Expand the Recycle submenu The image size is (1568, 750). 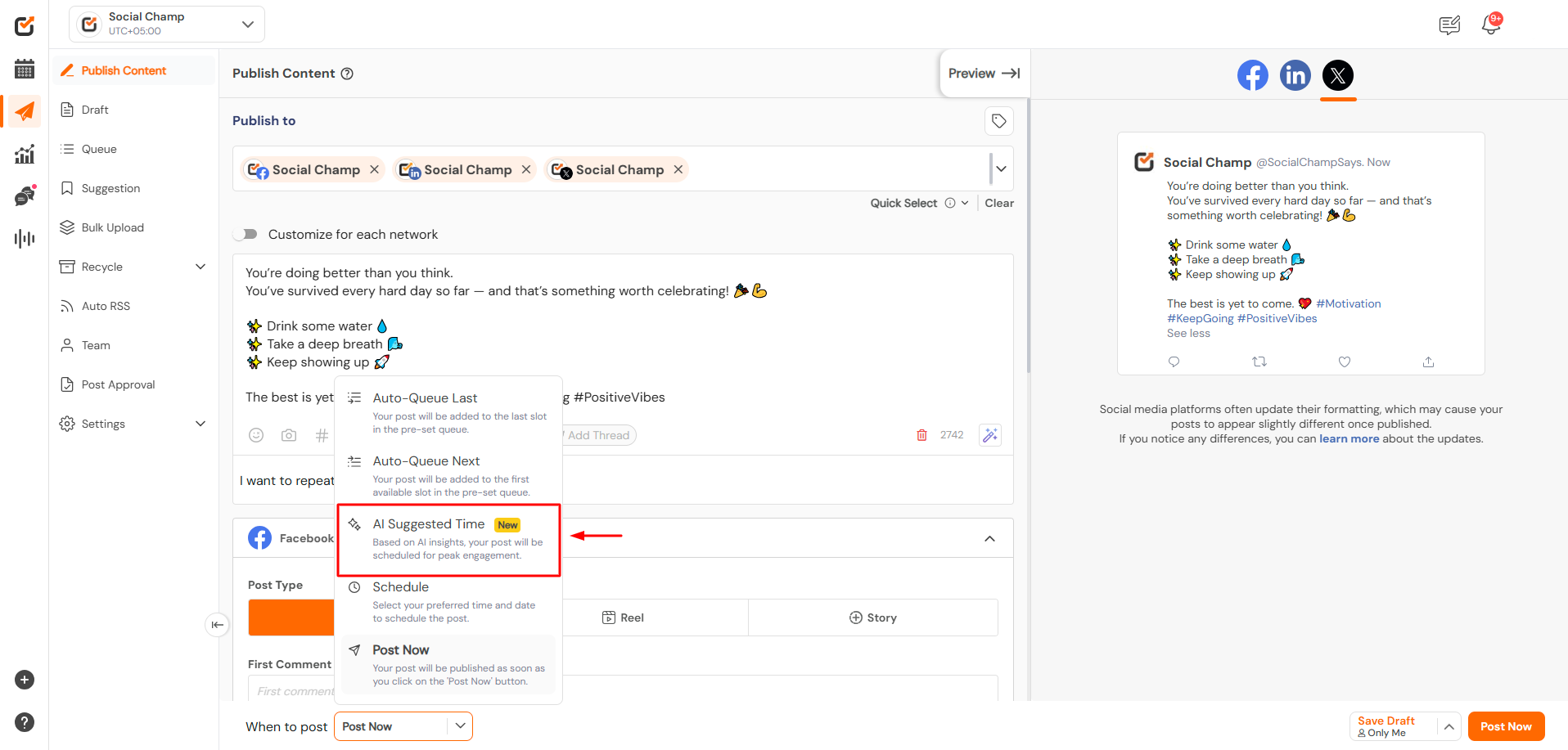[x=201, y=267]
